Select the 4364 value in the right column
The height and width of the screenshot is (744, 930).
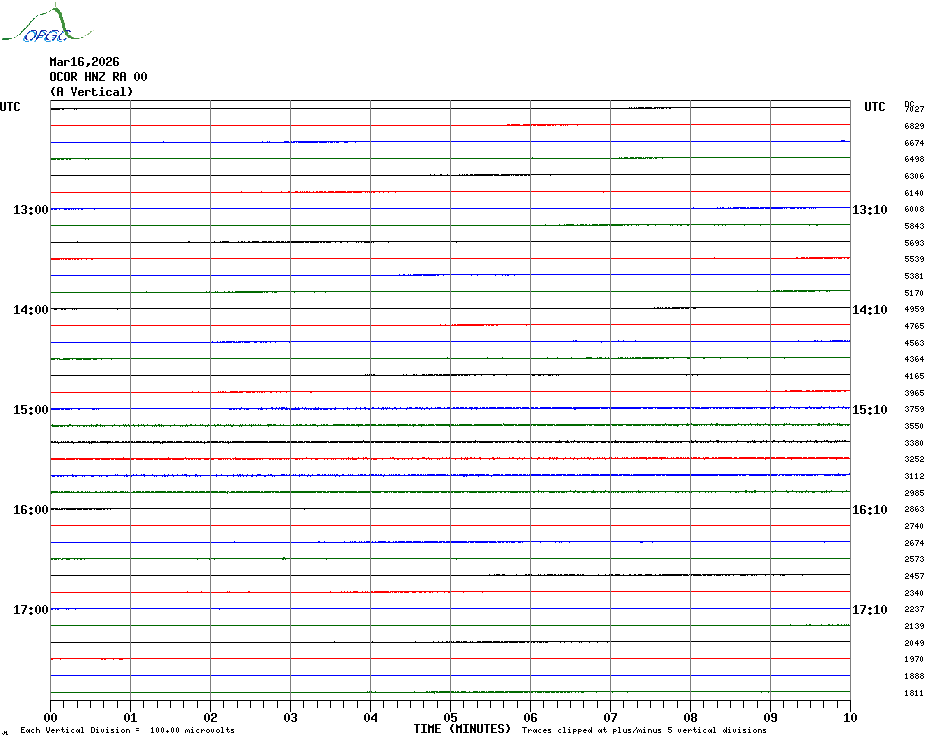(x=914, y=360)
